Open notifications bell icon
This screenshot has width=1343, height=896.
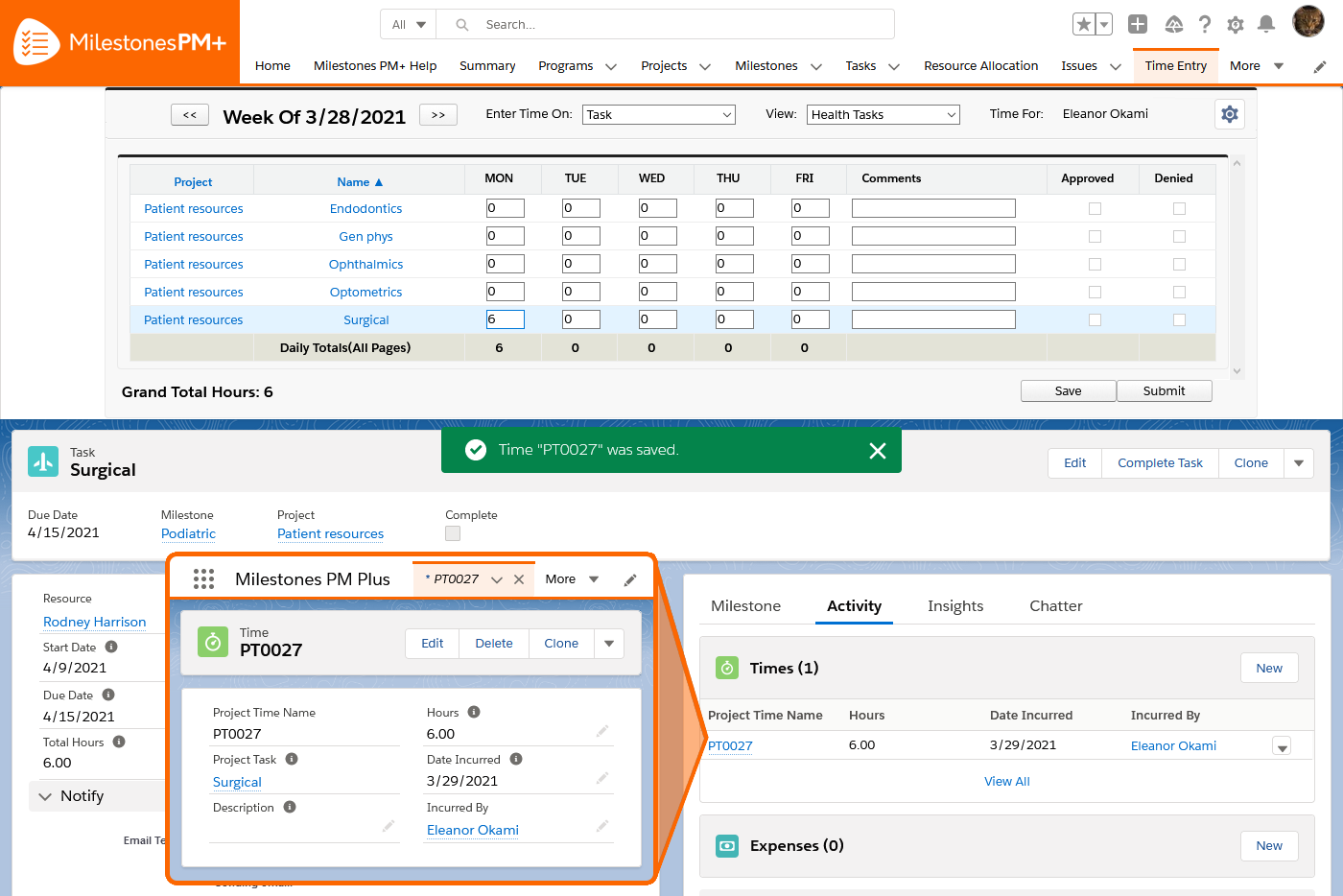click(x=1266, y=24)
